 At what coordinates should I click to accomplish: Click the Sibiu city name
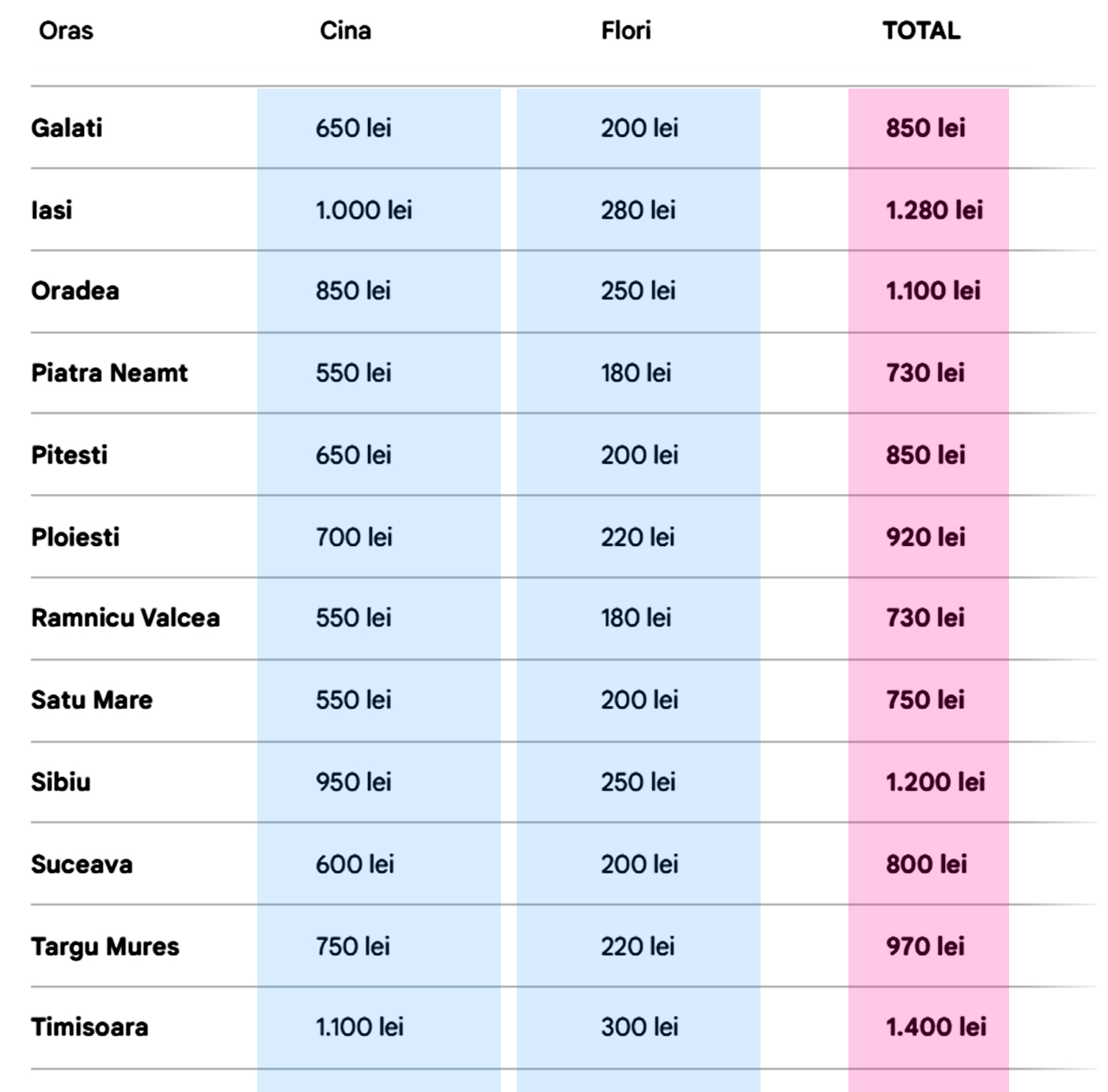click(x=60, y=783)
